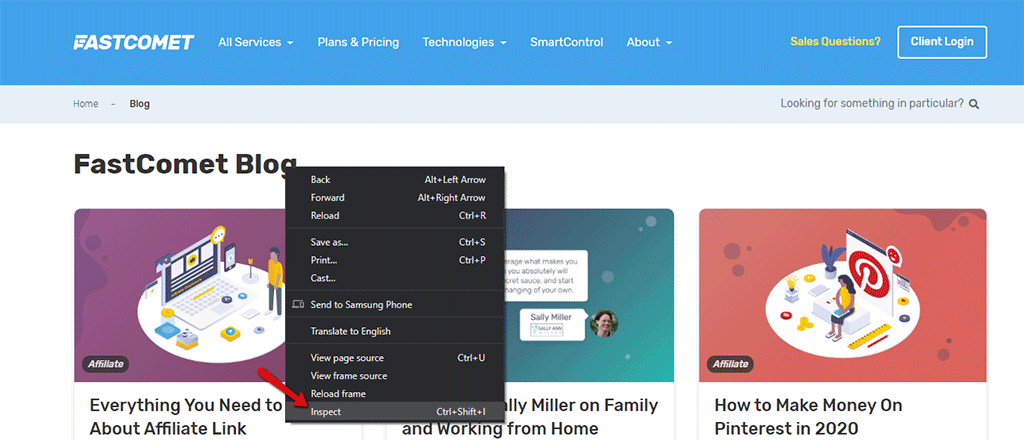
Task: Click the FastComet logo
Action: click(x=134, y=42)
